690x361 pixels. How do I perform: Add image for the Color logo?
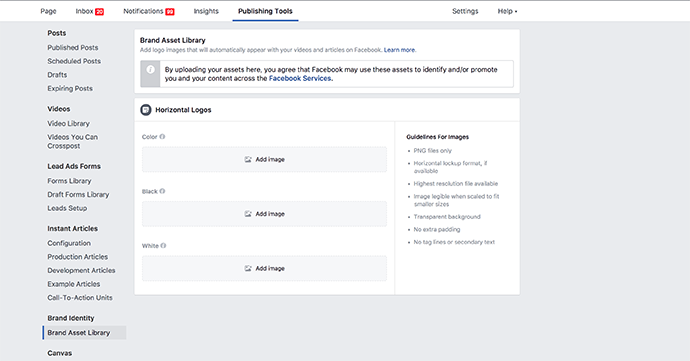tap(264, 159)
